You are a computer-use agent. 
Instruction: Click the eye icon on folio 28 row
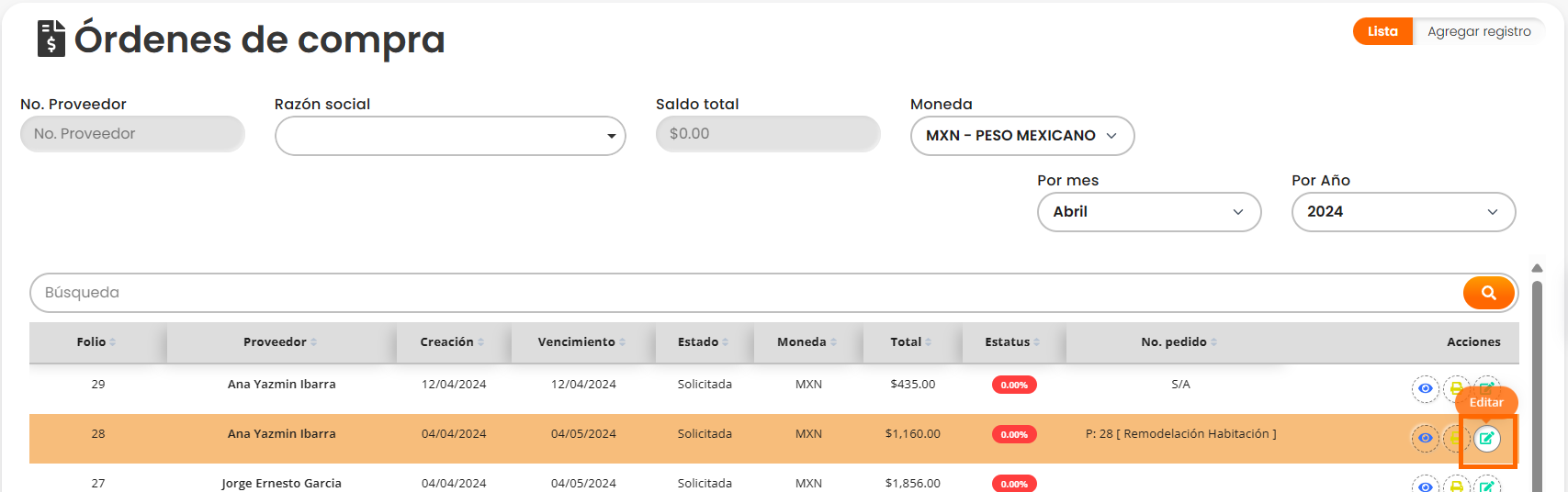tap(1425, 439)
